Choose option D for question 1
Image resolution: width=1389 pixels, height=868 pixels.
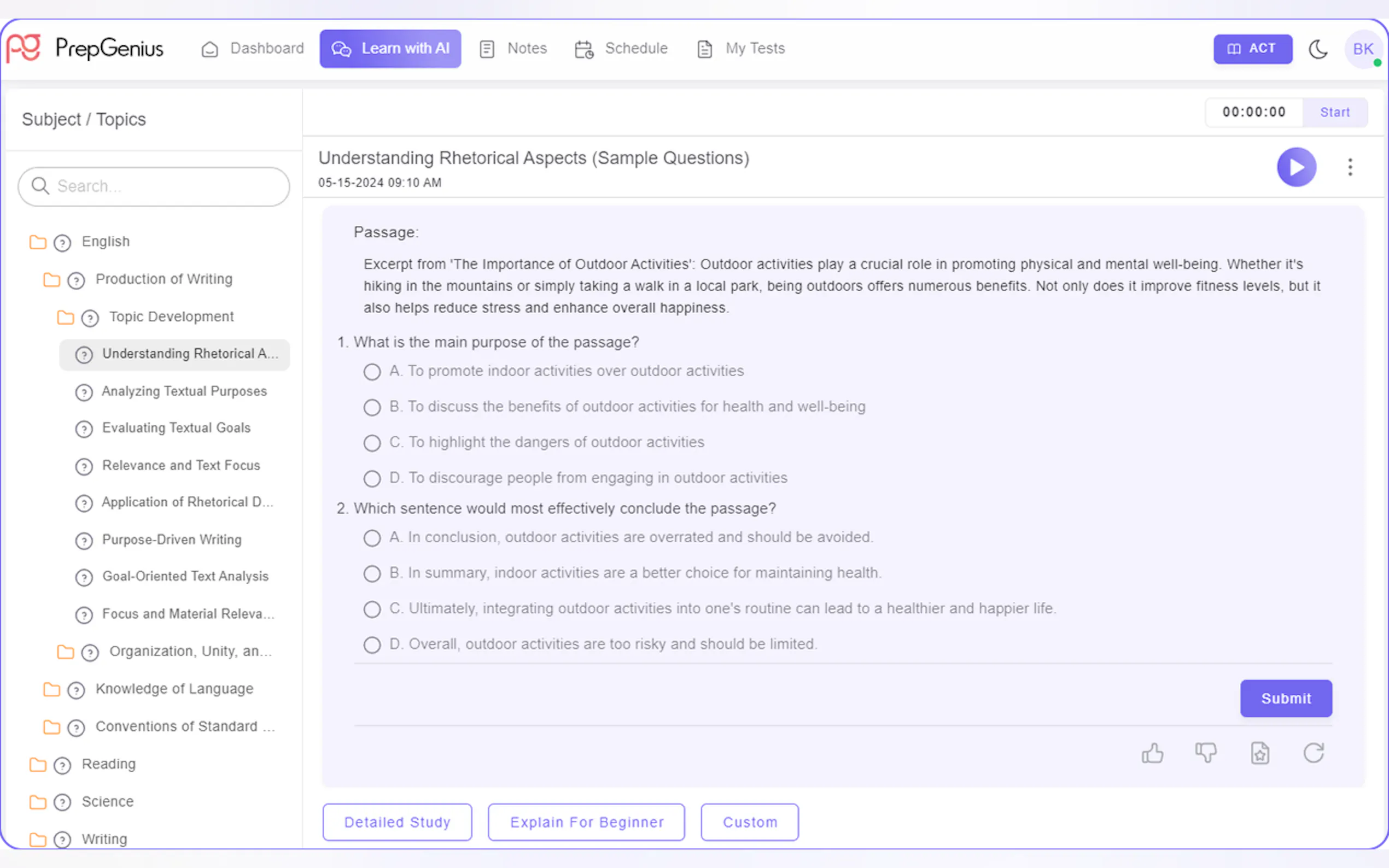tap(372, 479)
